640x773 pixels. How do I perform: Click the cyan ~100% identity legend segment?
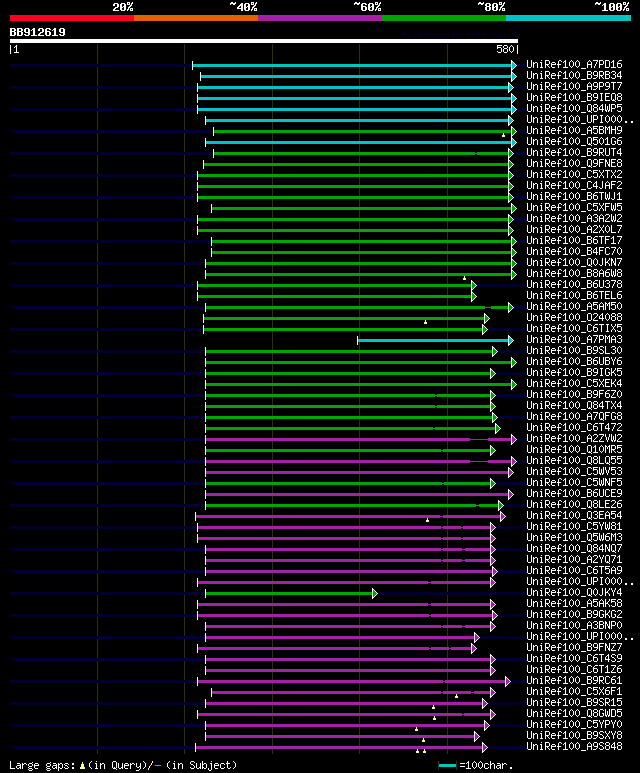(x=569, y=18)
